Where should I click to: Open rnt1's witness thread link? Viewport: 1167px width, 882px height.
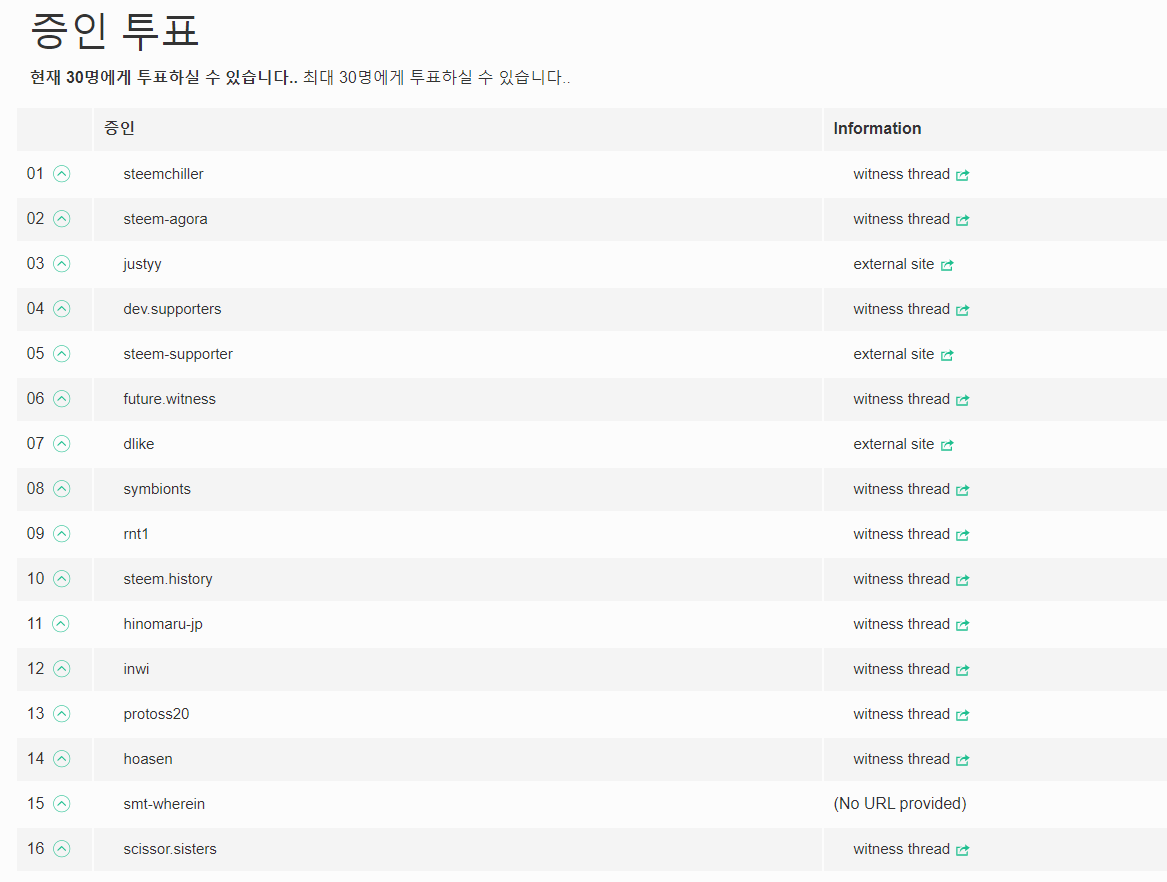[911, 534]
